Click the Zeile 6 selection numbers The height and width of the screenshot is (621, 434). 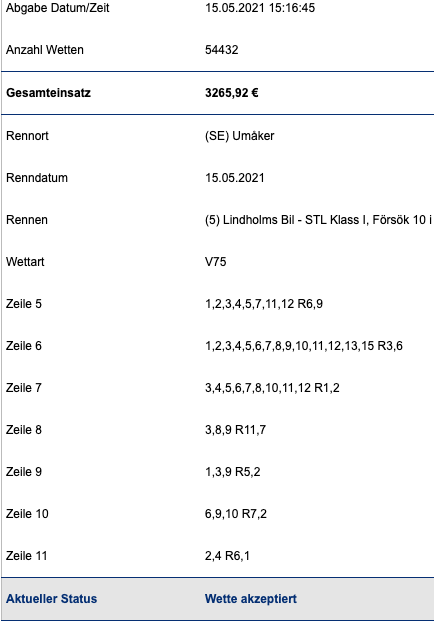[x=304, y=346]
